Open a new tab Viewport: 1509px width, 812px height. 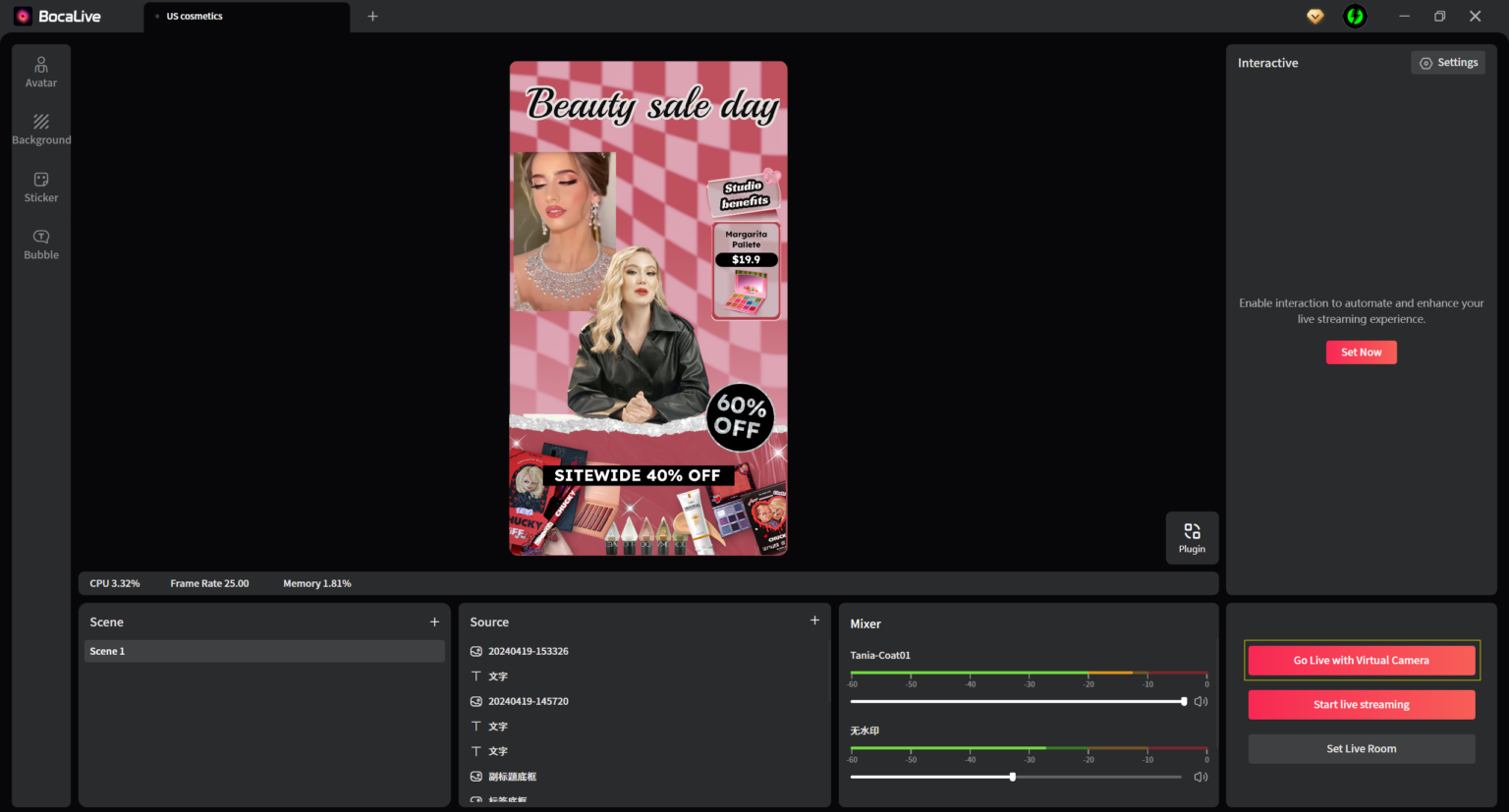click(372, 16)
